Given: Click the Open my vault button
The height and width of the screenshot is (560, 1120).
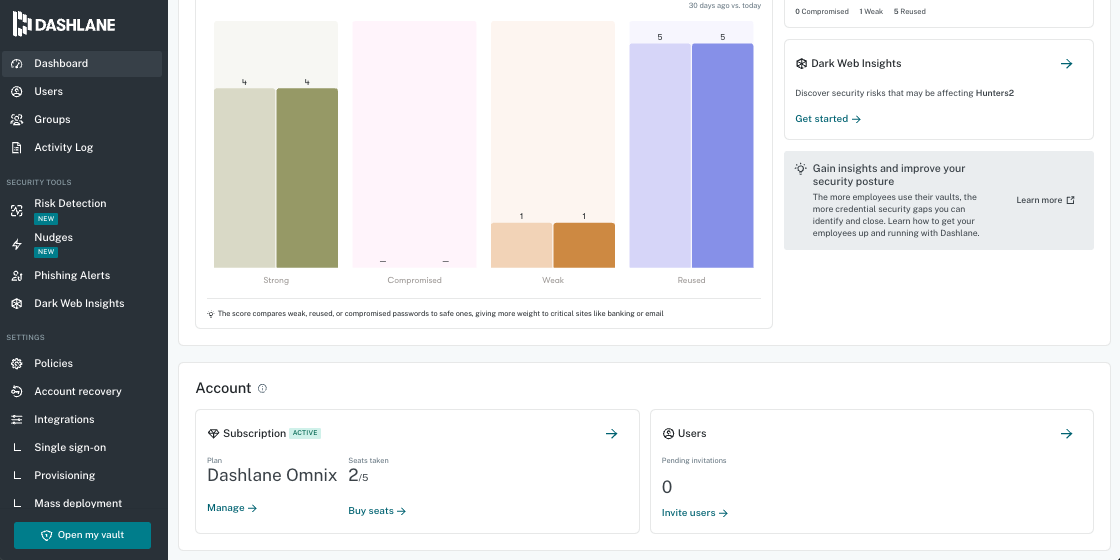Looking at the screenshot, I should [82, 535].
